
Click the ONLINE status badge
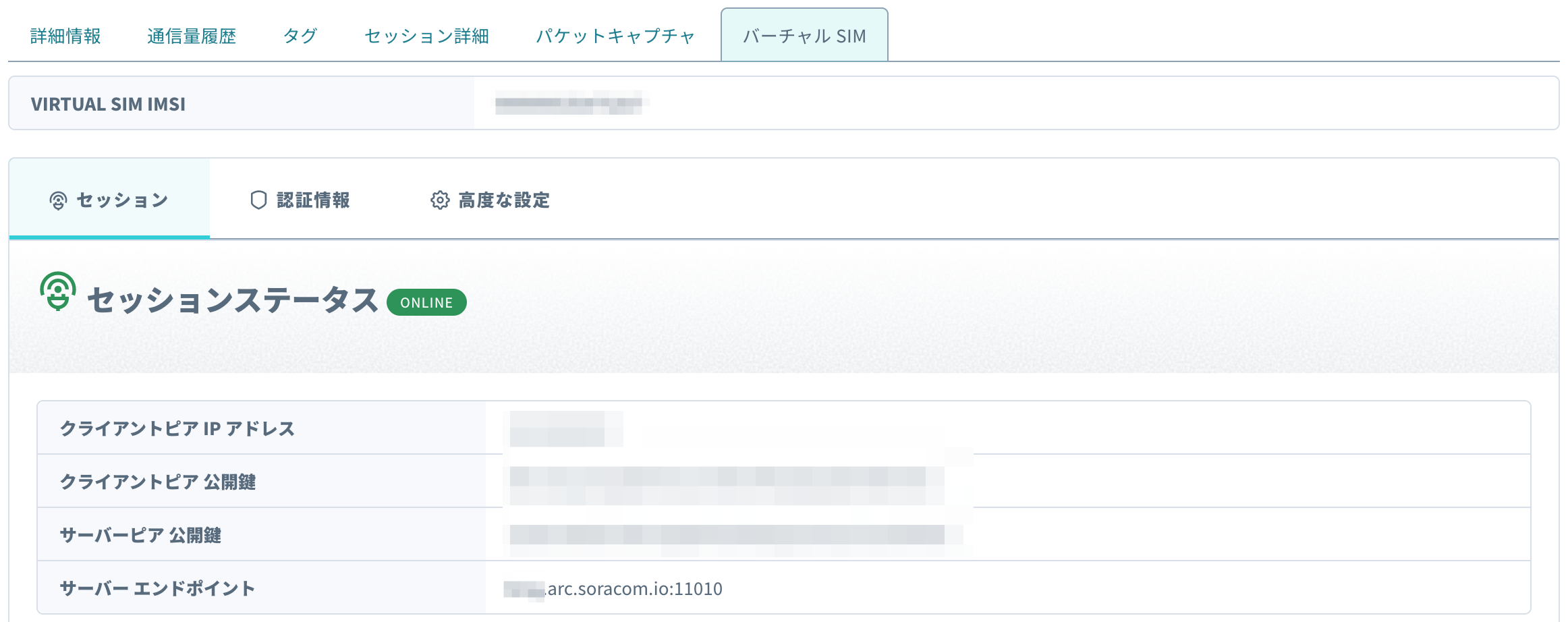click(x=426, y=302)
